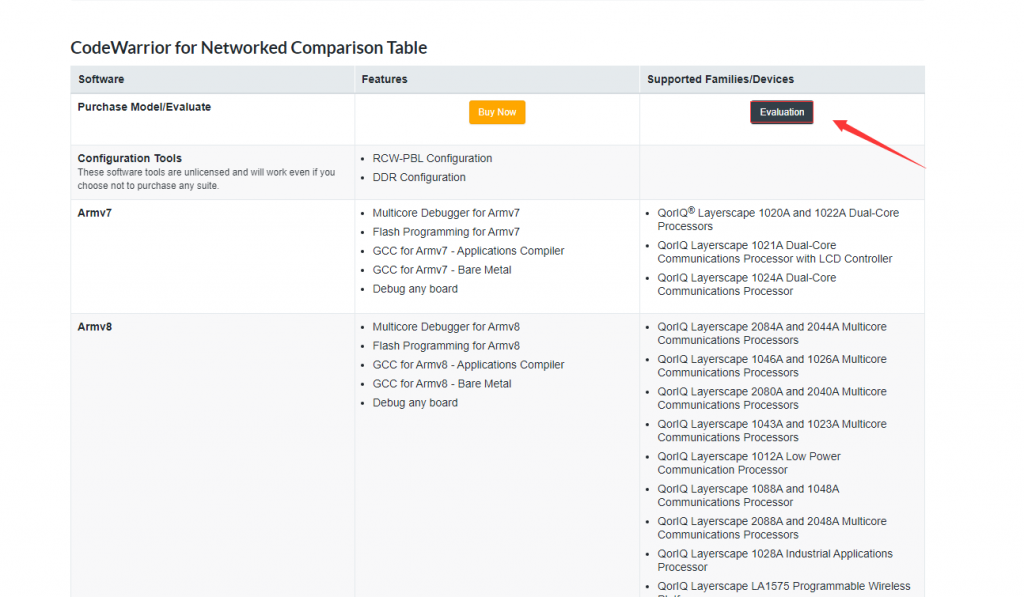Click 'Multicore Debugger for Armv8' item

pyautogui.click(x=446, y=327)
